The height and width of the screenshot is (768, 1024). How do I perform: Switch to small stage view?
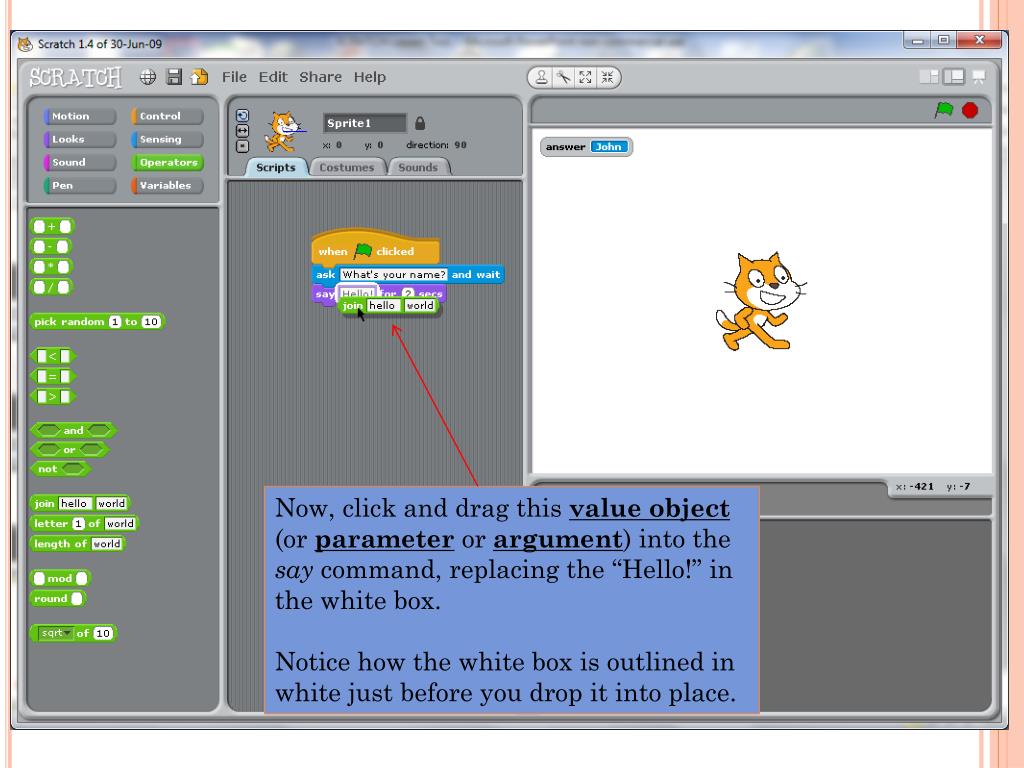click(x=929, y=77)
